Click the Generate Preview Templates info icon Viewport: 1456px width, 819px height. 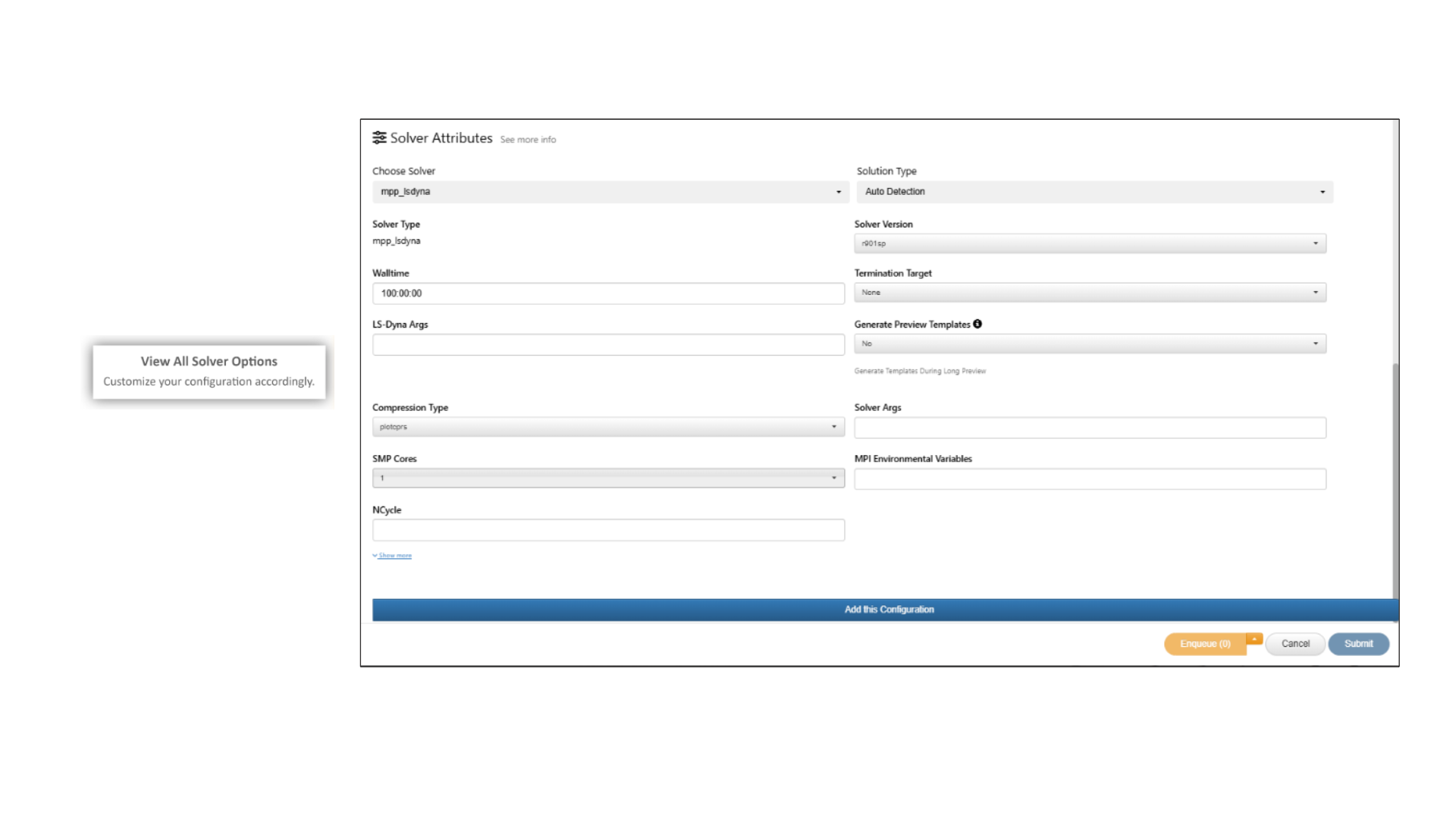coord(977,324)
